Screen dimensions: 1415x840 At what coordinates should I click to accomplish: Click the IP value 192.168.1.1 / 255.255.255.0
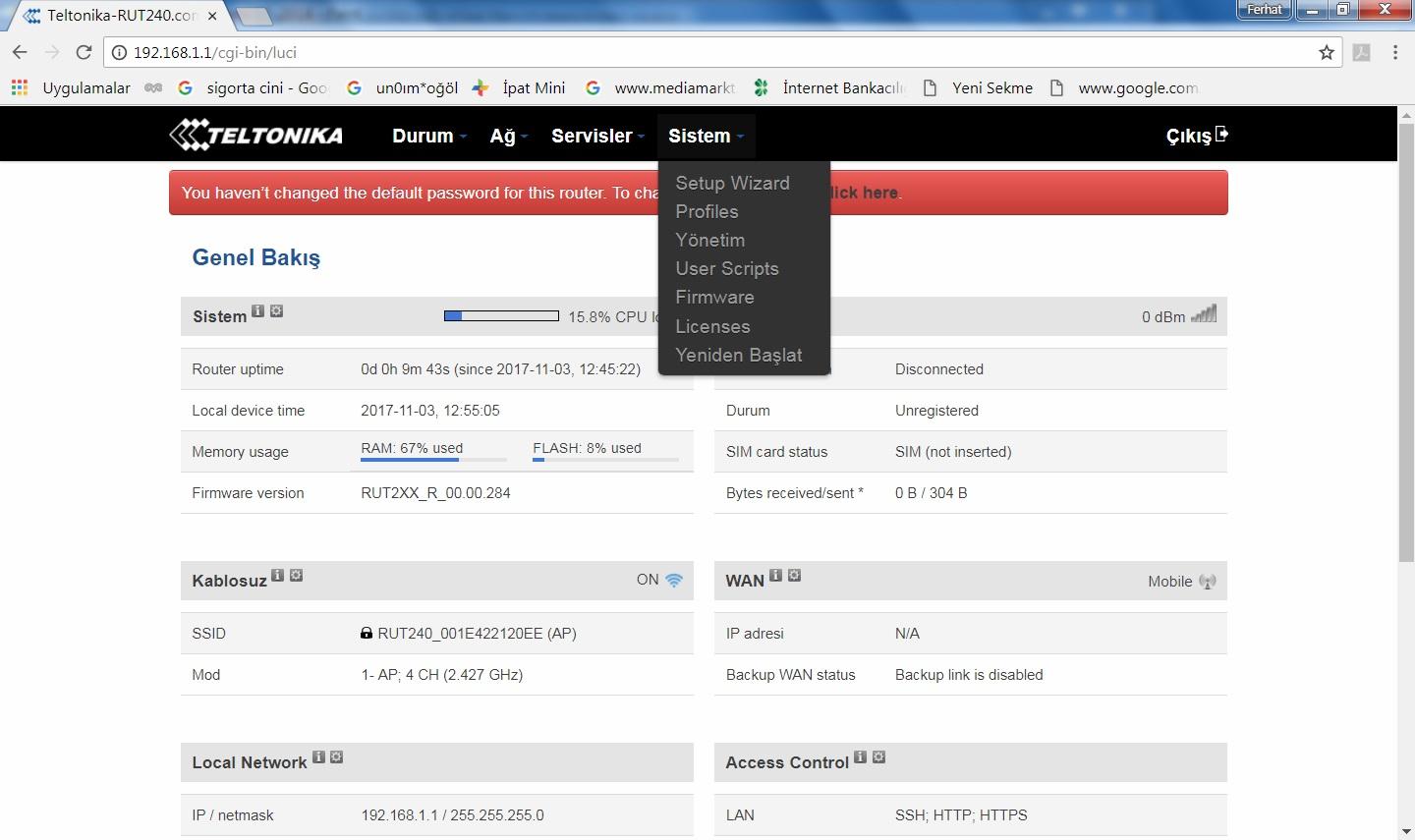(452, 815)
